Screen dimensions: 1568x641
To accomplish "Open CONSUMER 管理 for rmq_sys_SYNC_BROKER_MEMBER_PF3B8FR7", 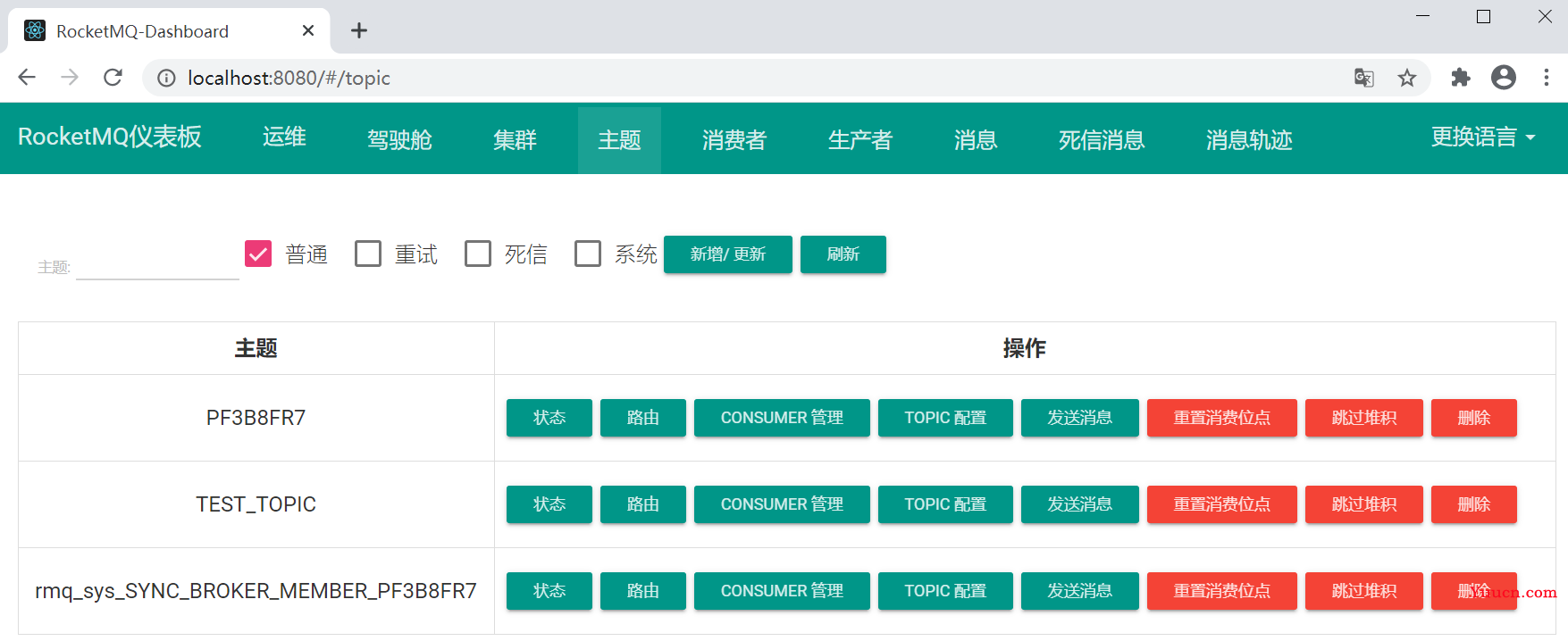I will point(782,591).
